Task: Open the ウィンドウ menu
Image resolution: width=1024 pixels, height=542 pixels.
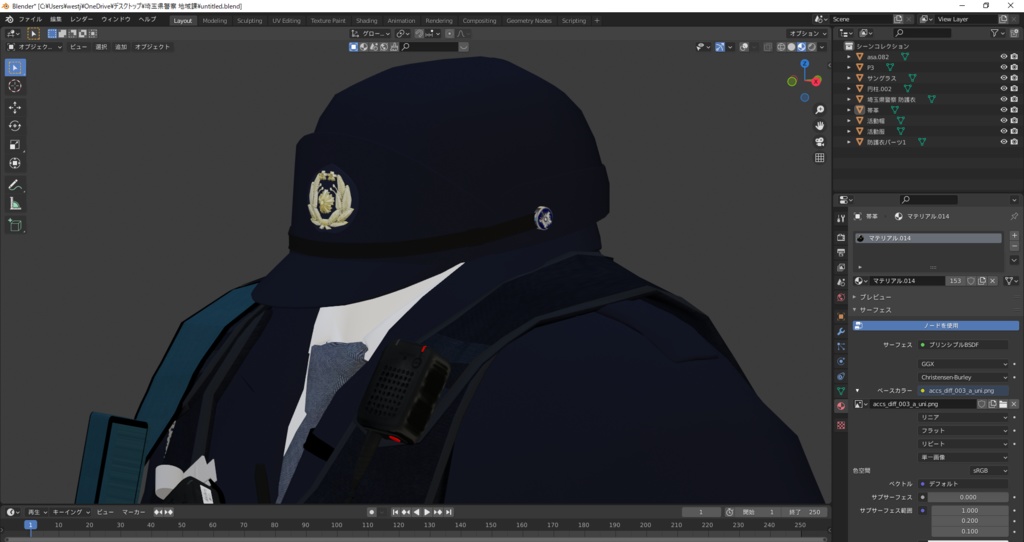Action: 116,20
